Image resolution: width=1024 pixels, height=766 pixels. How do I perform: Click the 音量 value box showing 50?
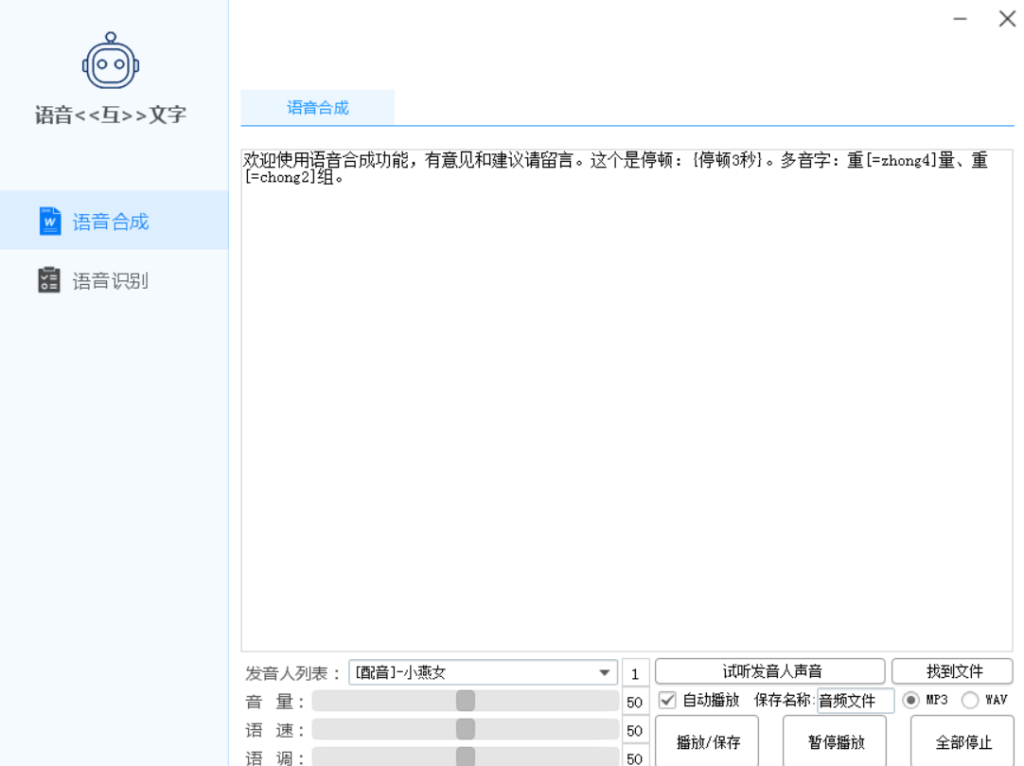point(635,702)
